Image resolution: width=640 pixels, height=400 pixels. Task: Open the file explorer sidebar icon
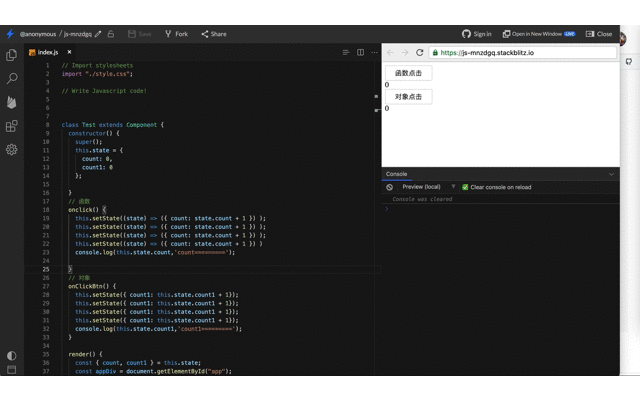tap(11, 55)
